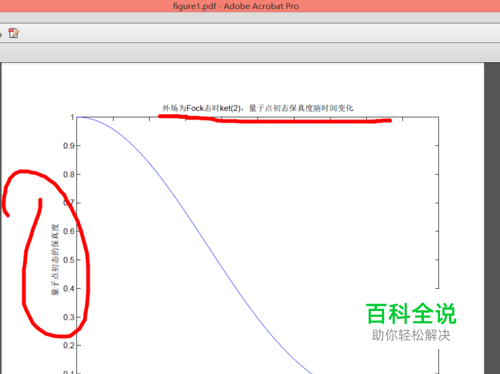This screenshot has height=374, width=500.
Task: Select the plot title containing 'Fock' and 'ket(2)'
Action: (257, 108)
